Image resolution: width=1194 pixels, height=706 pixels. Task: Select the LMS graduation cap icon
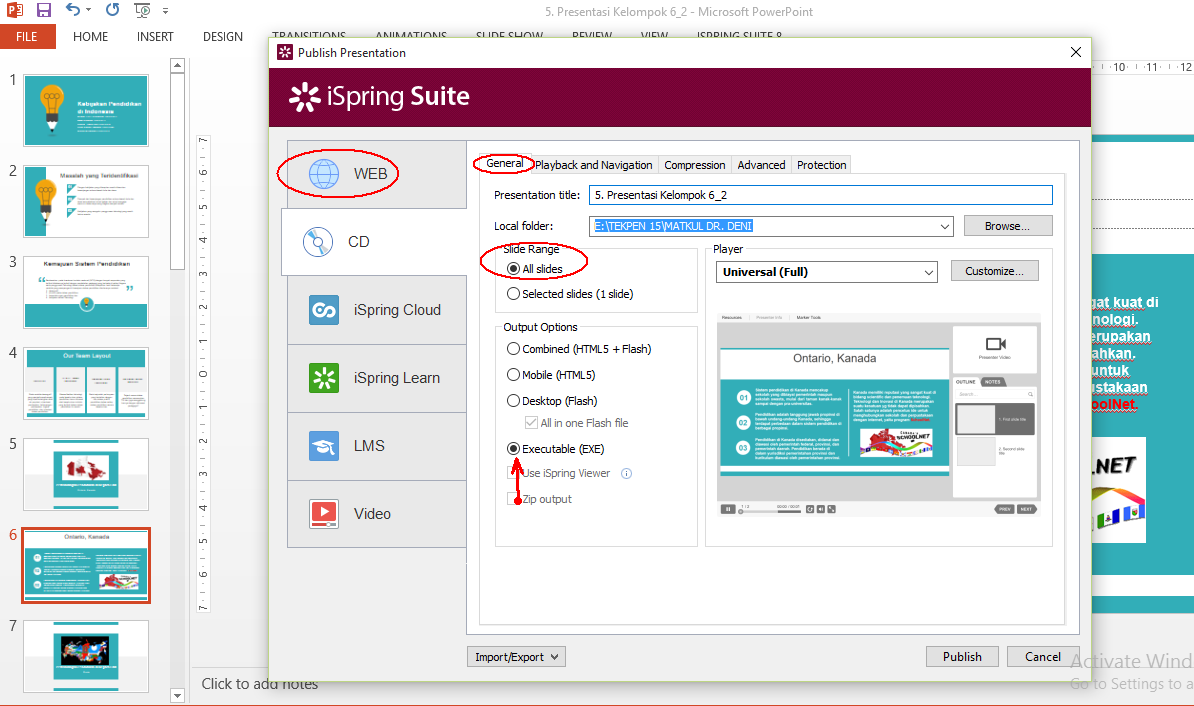[x=324, y=446]
